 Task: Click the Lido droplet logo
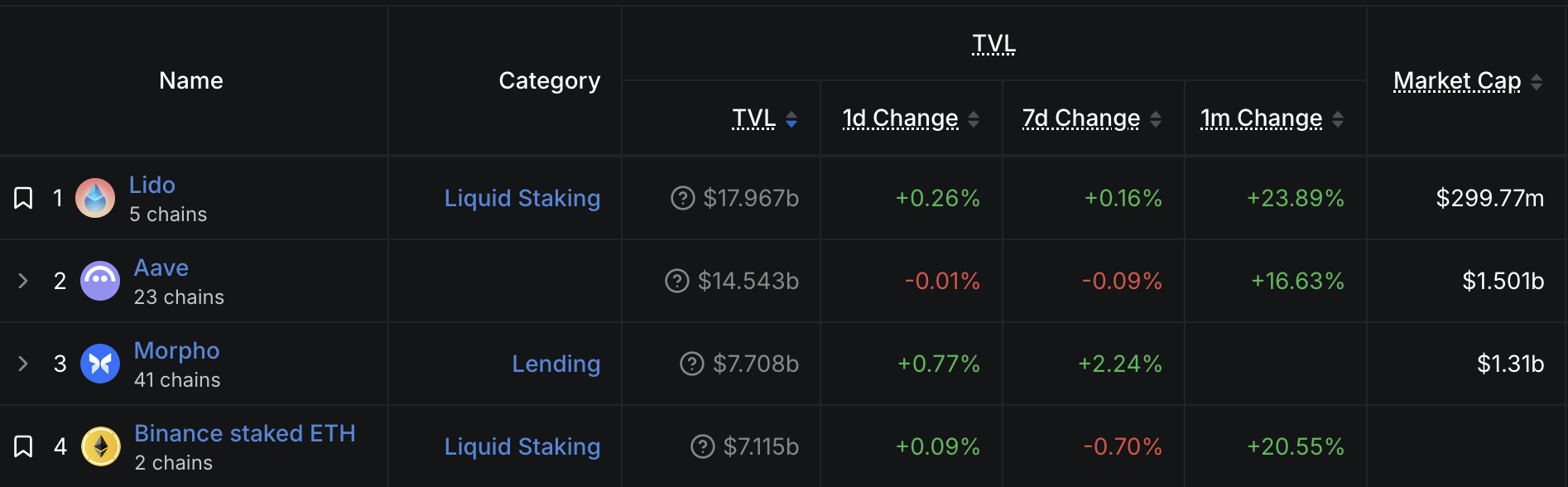[95, 198]
